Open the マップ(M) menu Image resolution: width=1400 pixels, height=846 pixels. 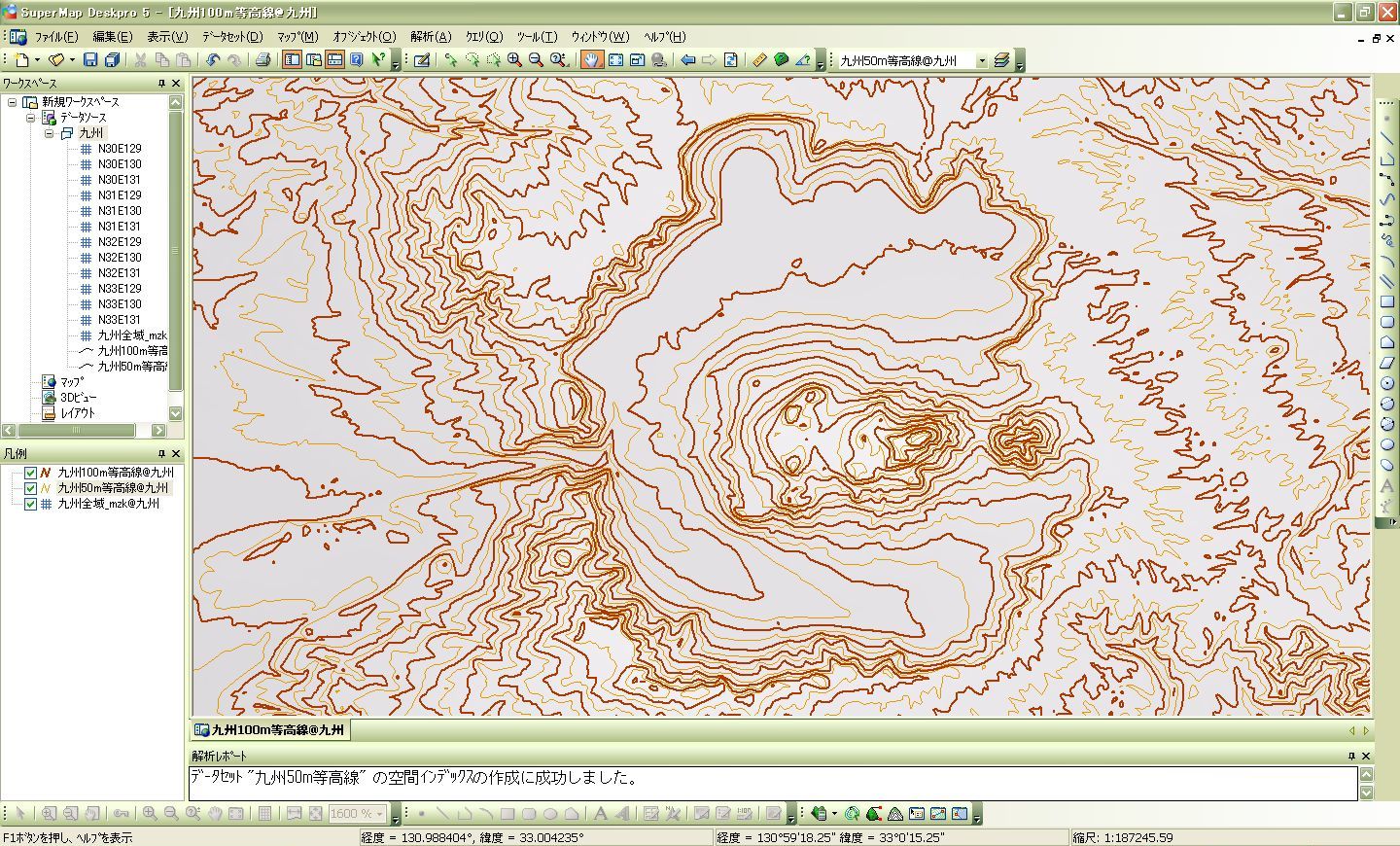pyautogui.click(x=297, y=37)
